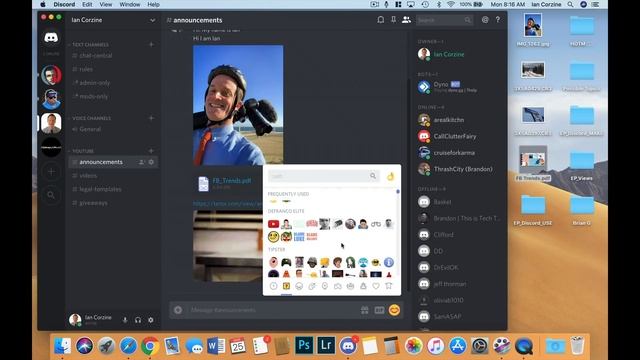Insert the YouTube logo custom emoji
Screen dimensions: 640x360
coord(273,224)
